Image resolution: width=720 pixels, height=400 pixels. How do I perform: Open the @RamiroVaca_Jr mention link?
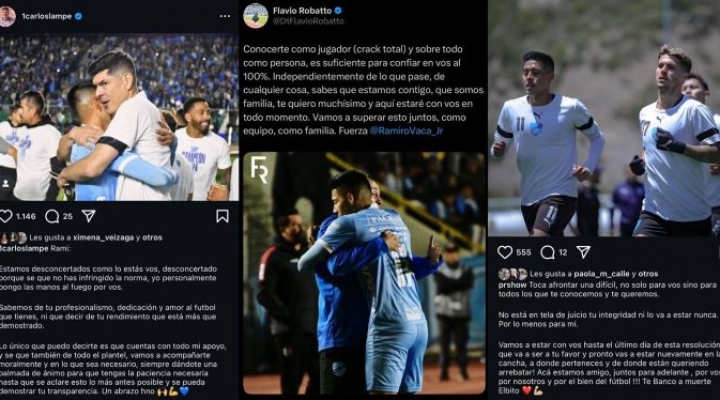[x=406, y=131]
